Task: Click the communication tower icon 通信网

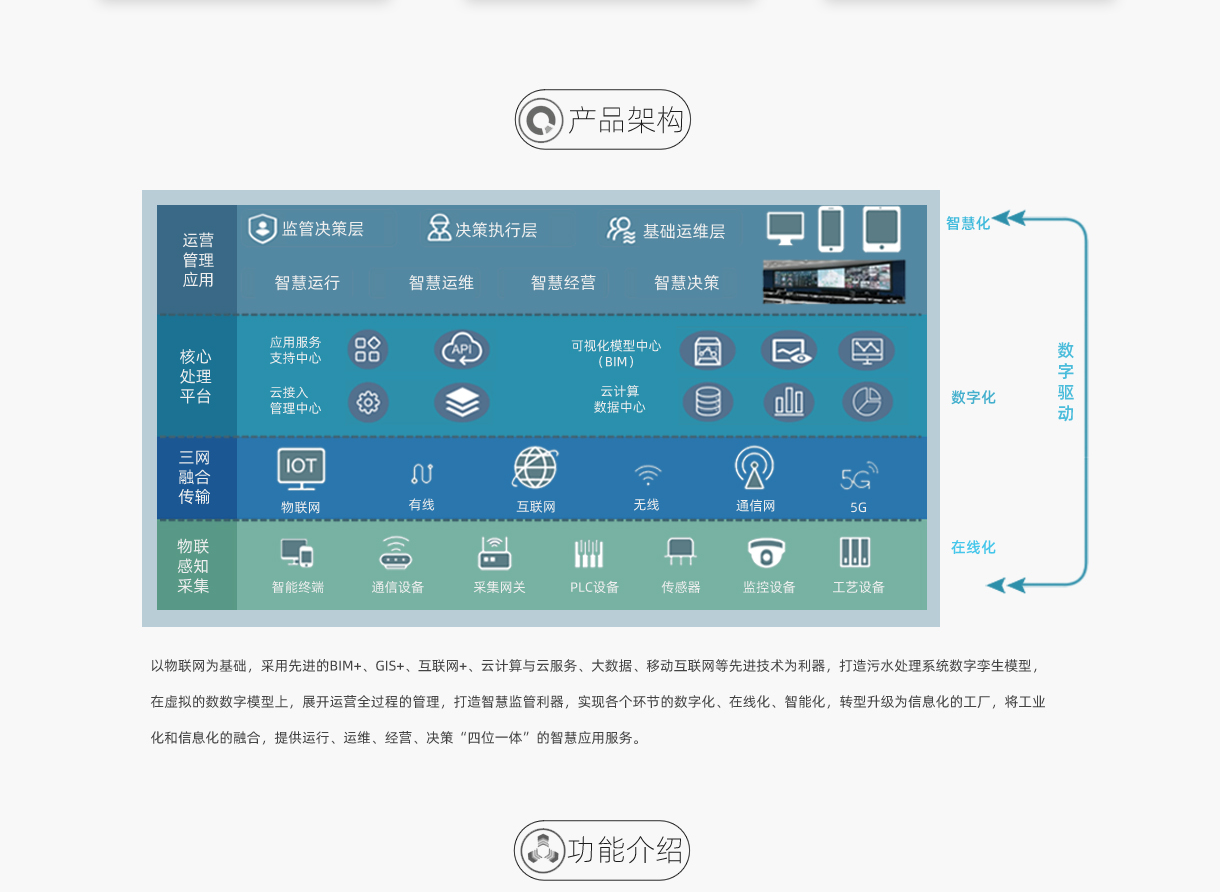Action: [754, 468]
